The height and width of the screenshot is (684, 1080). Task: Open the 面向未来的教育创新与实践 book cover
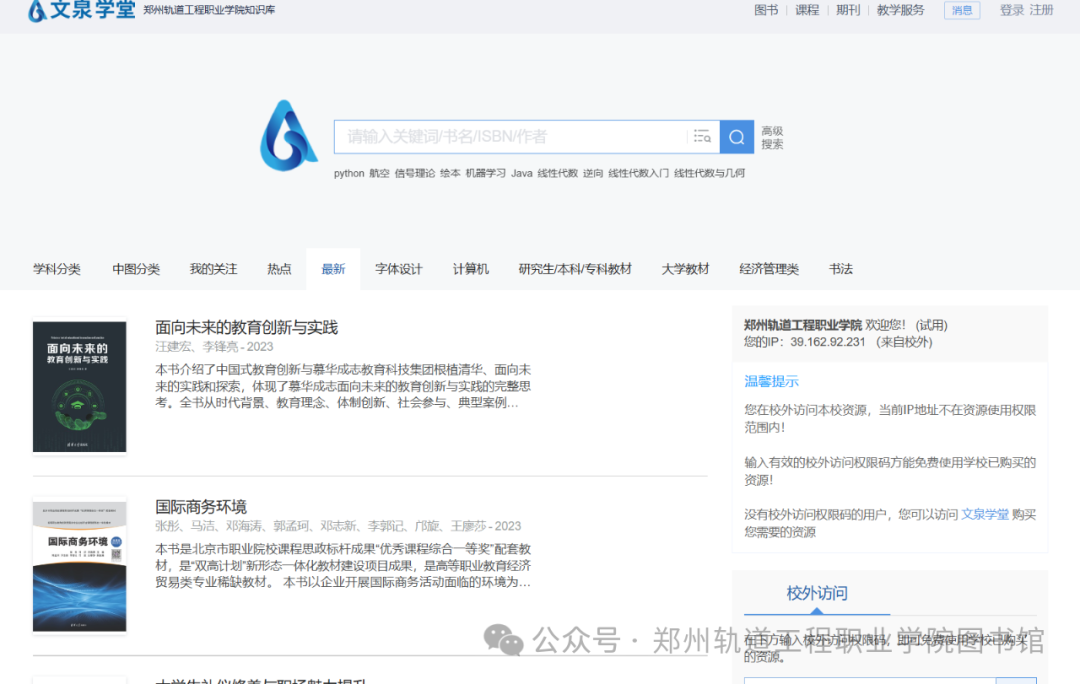pos(80,386)
